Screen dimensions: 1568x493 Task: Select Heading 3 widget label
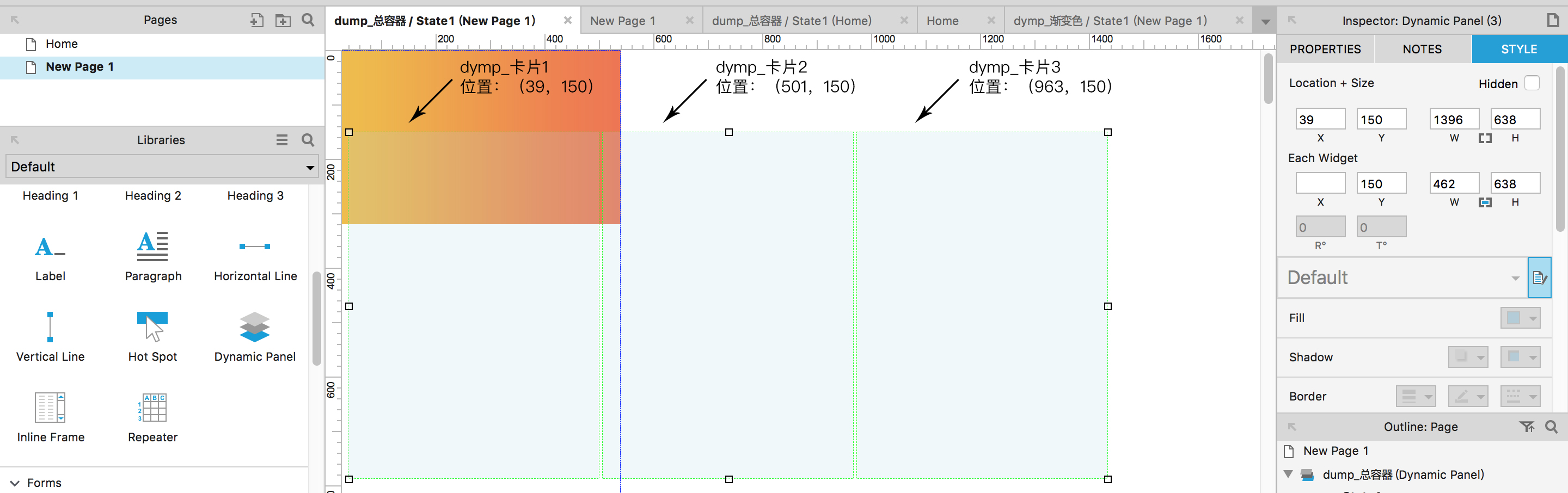[x=255, y=195]
